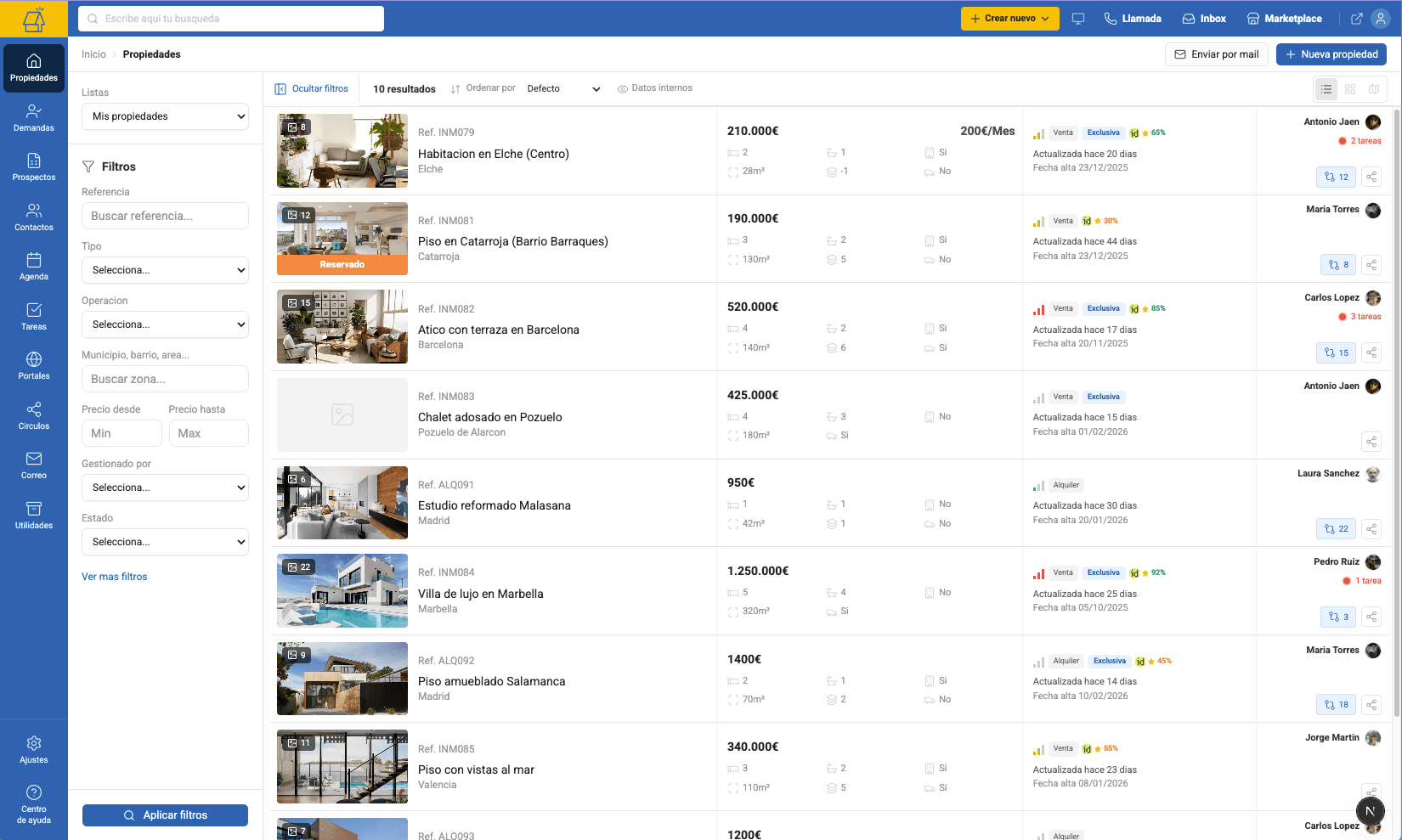Image resolution: width=1402 pixels, height=840 pixels.
Task: Open the round N floating button
Action: [1371, 811]
